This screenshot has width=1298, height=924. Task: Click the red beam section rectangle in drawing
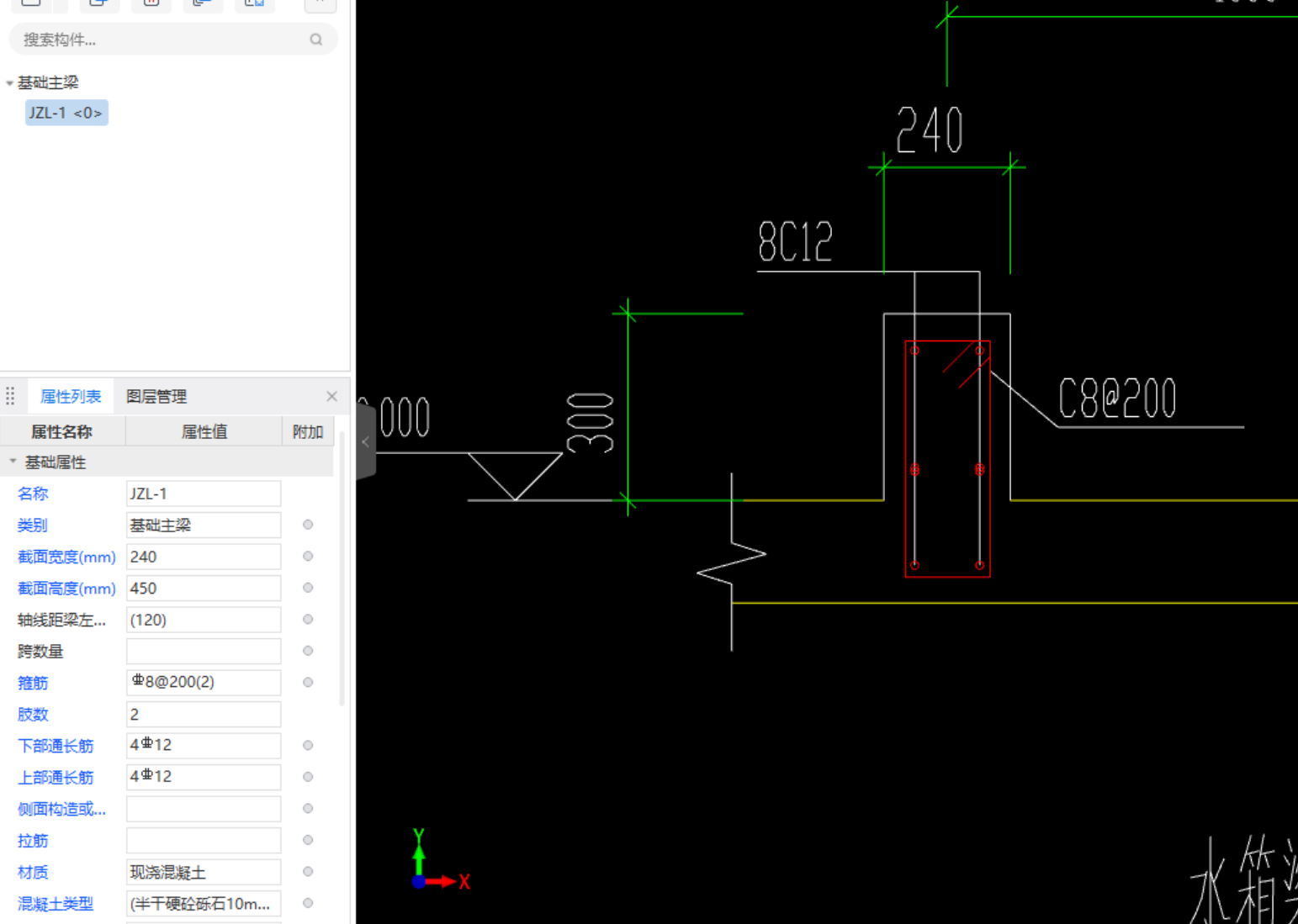(947, 458)
